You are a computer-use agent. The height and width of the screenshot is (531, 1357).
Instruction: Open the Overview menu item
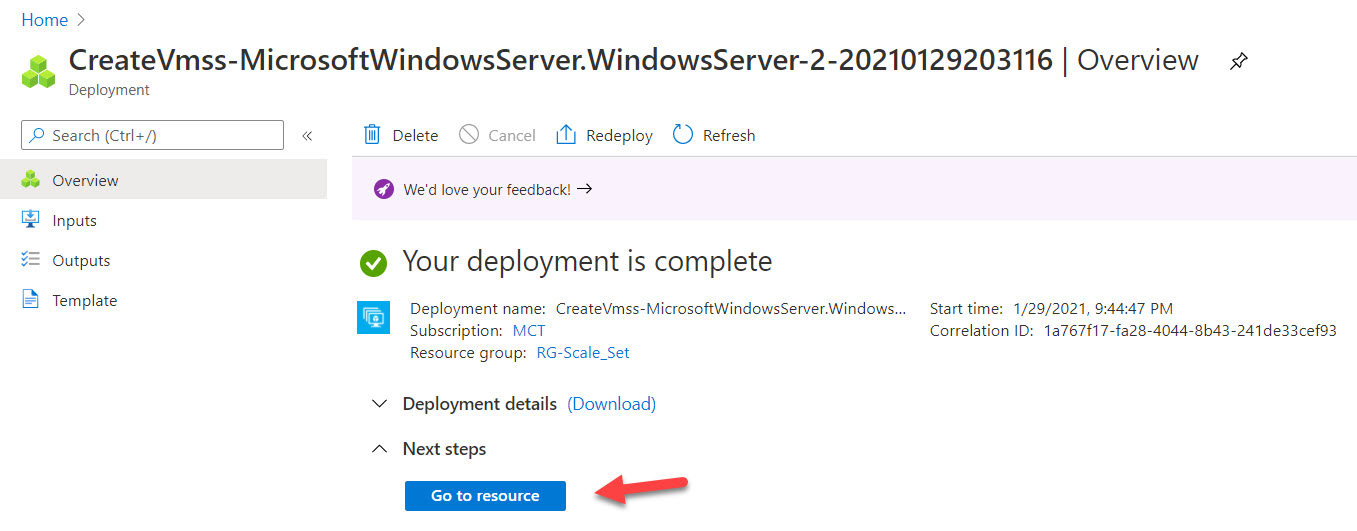tap(85, 180)
